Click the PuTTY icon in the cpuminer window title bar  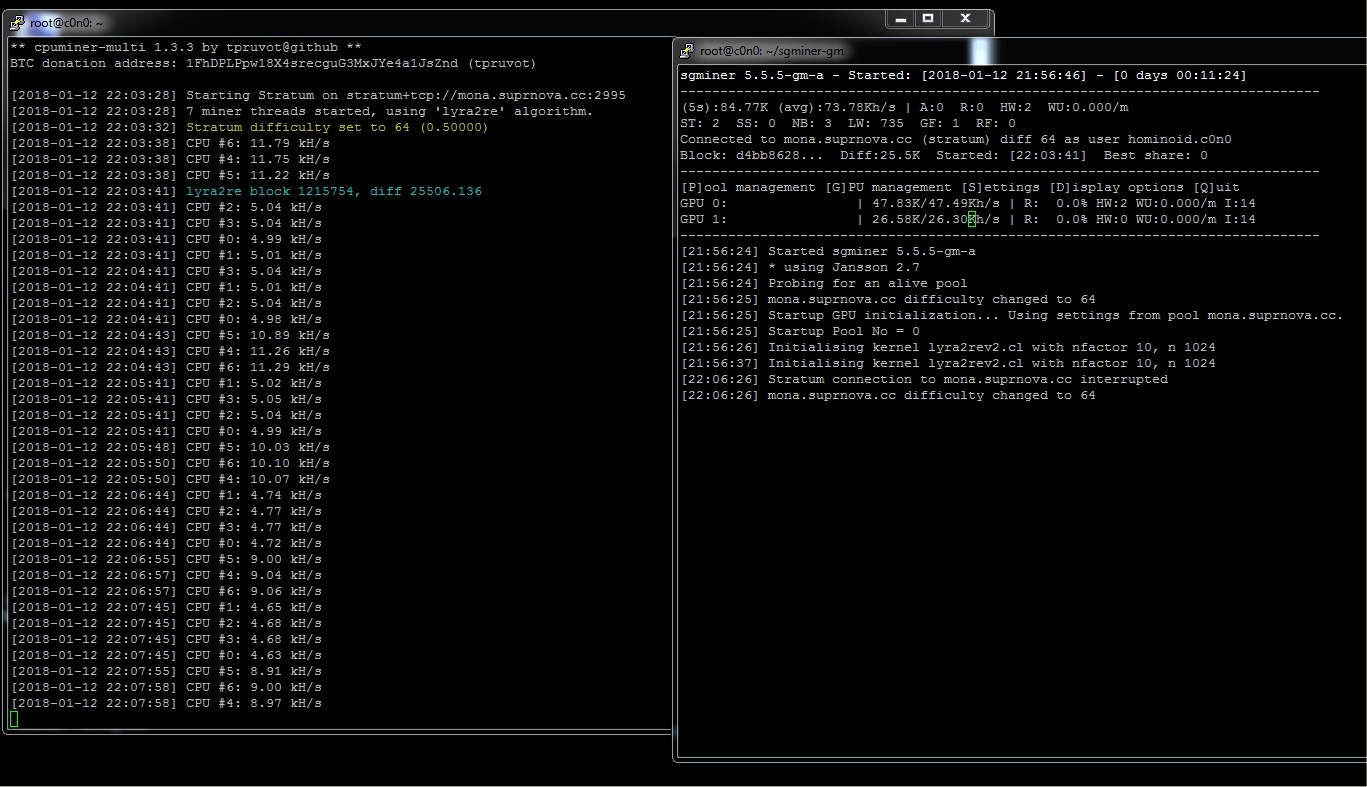pyautogui.click(x=18, y=22)
